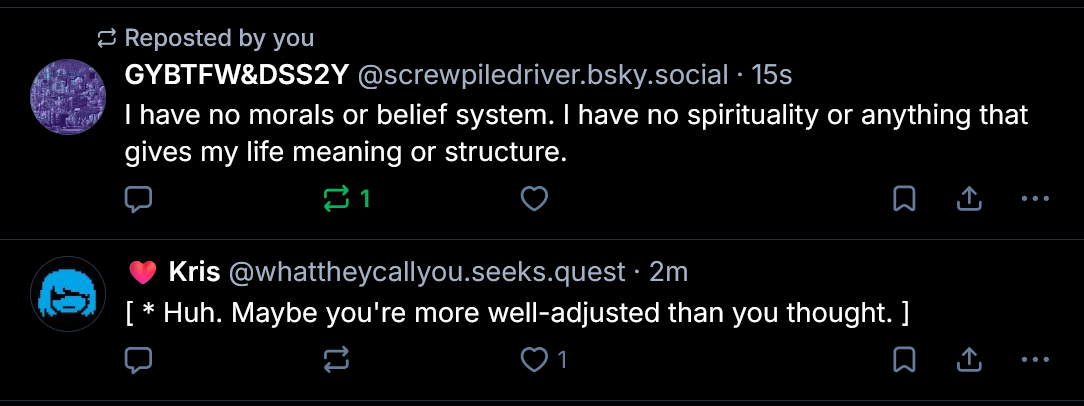The width and height of the screenshot is (1084, 406).
Task: Open Kris's post via the 2m timestamp
Action: [x=669, y=271]
